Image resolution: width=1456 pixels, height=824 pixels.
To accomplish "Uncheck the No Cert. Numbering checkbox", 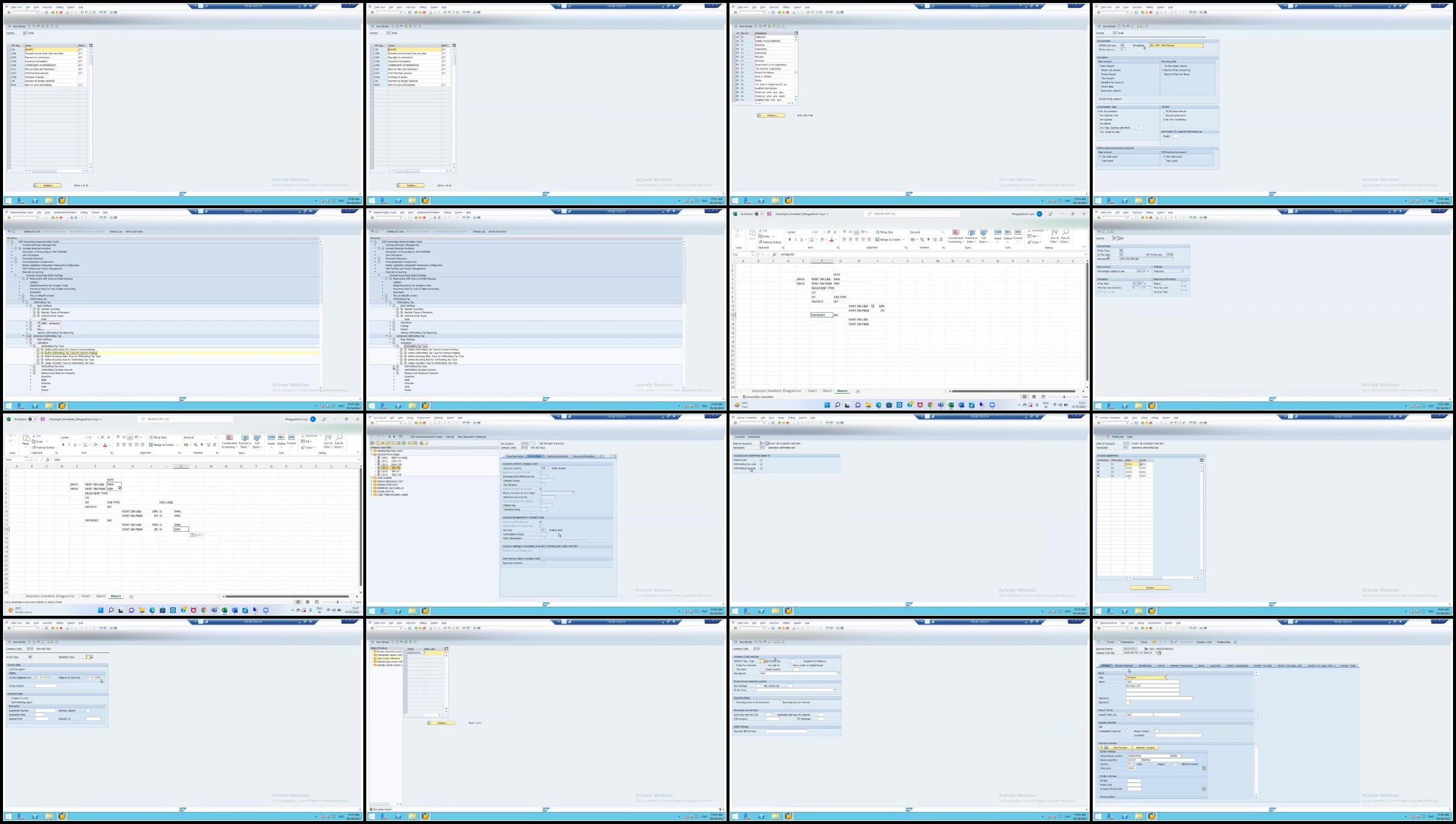I will (x=1164, y=119).
